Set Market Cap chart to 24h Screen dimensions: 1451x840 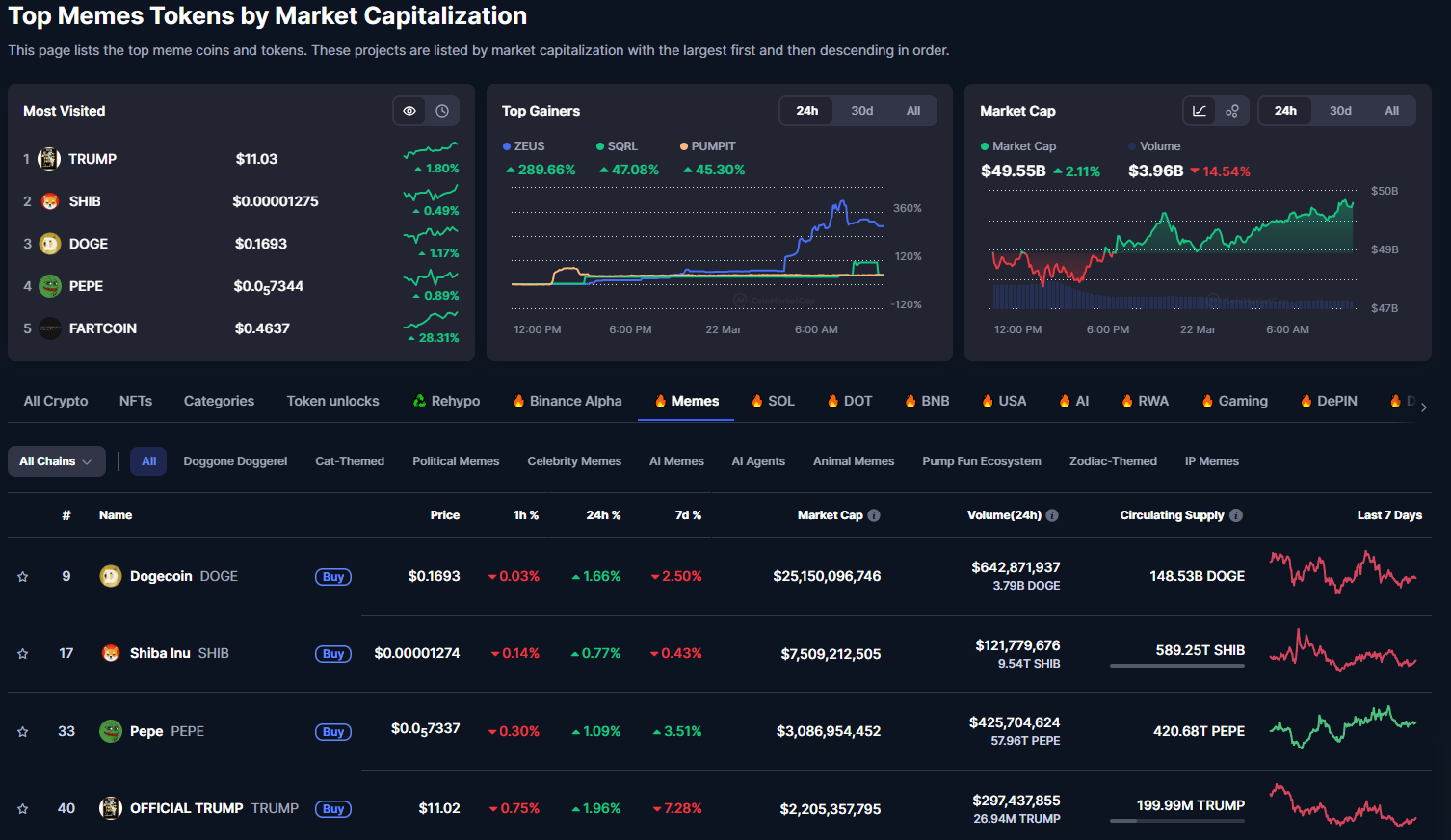[x=1285, y=111]
